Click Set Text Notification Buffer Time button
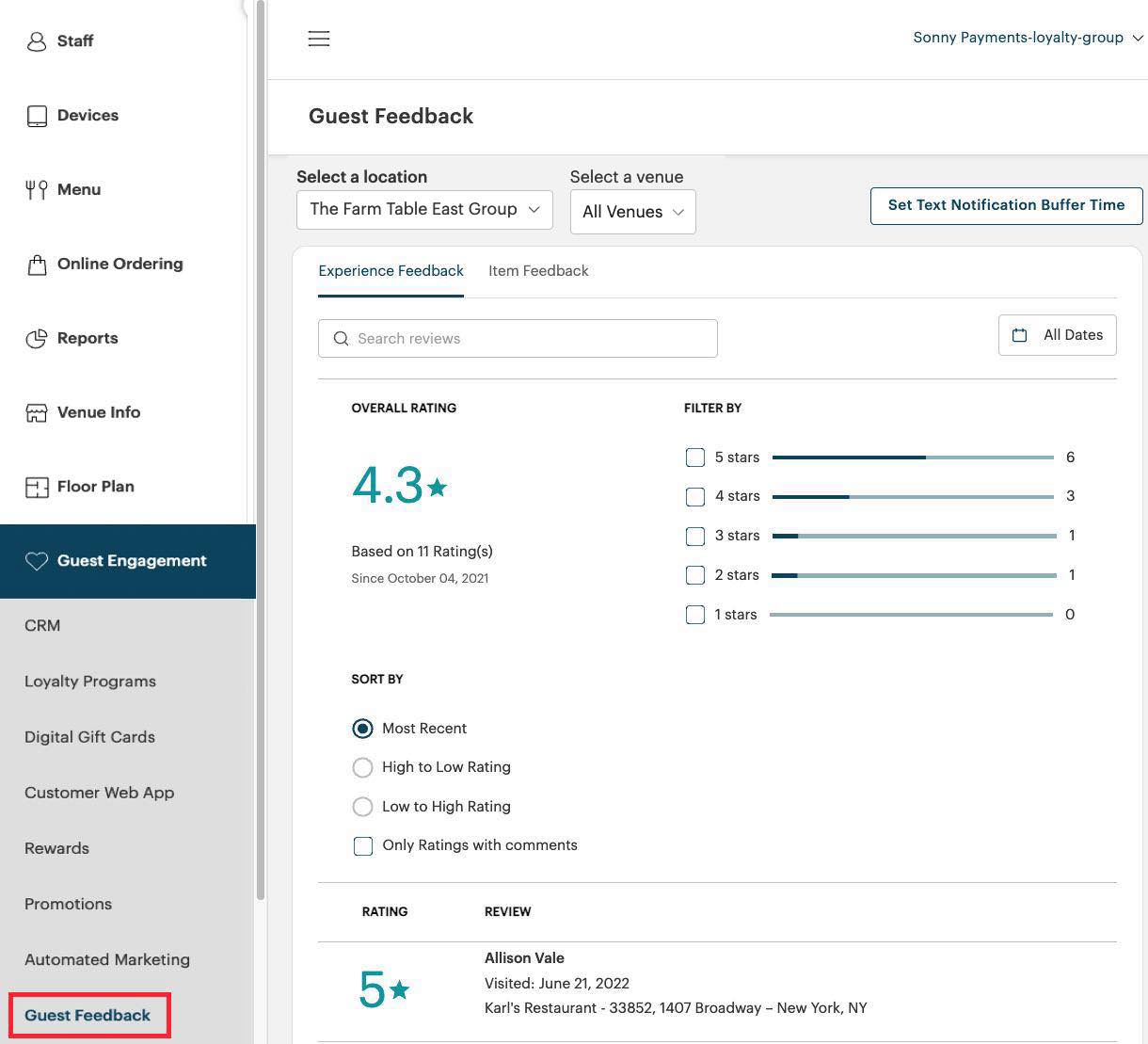1148x1044 pixels. 1006,205
